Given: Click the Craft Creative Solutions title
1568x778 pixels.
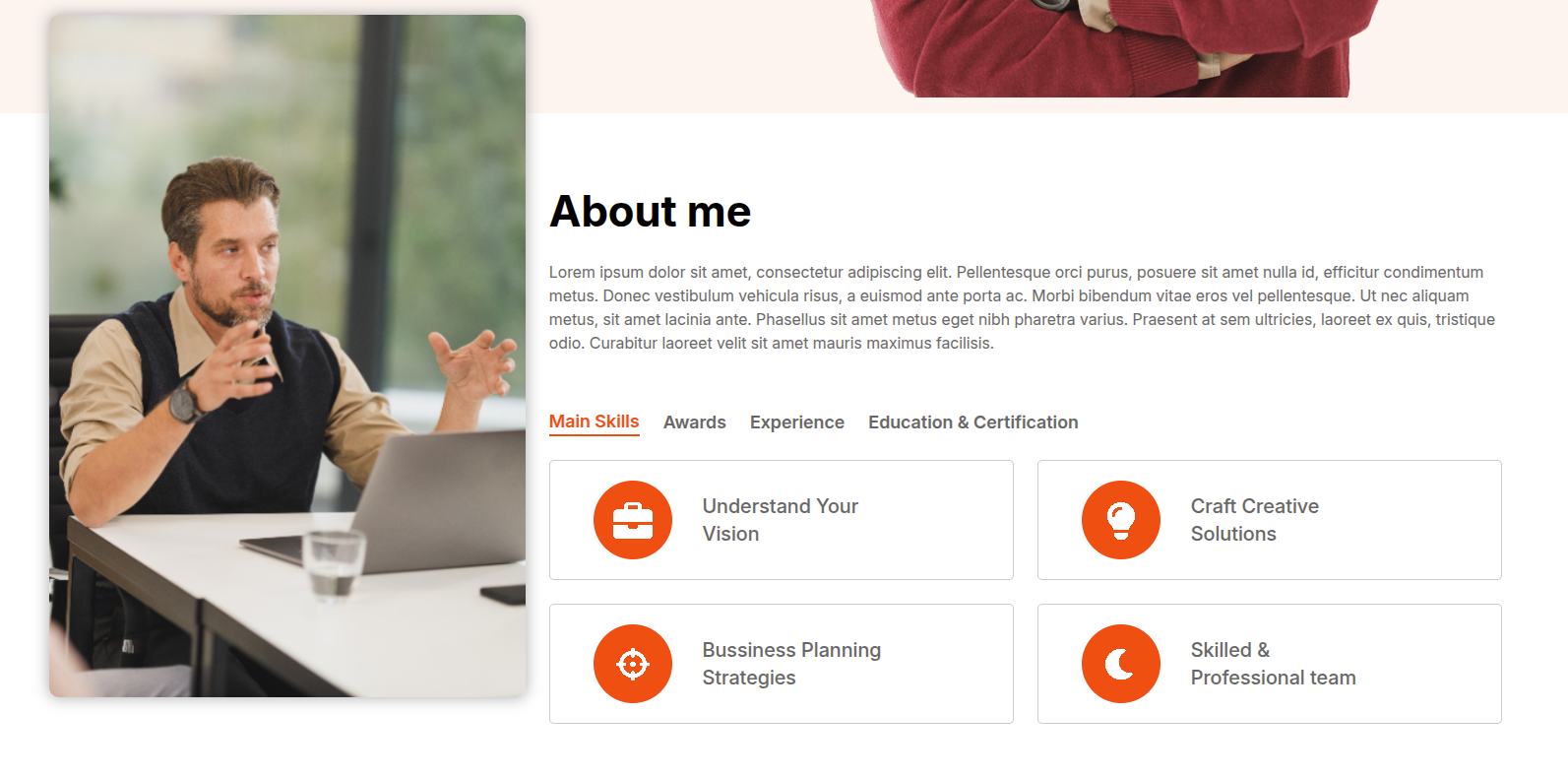Looking at the screenshot, I should (x=1254, y=520).
